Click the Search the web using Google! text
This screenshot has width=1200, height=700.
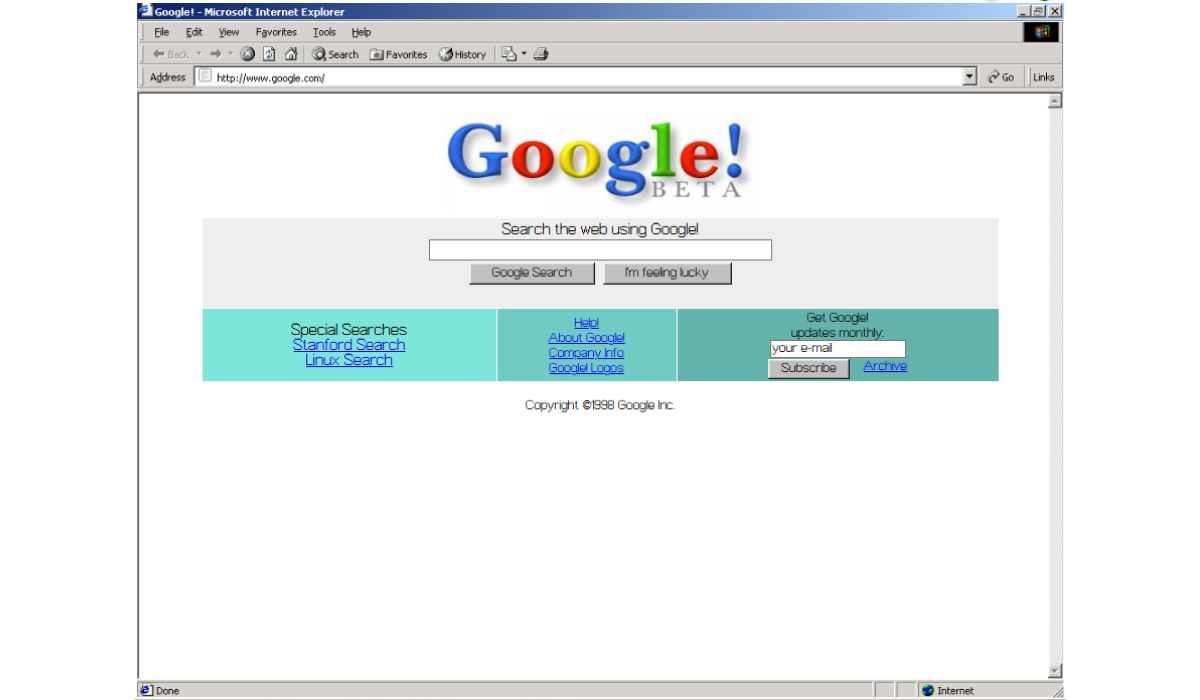(x=600, y=229)
